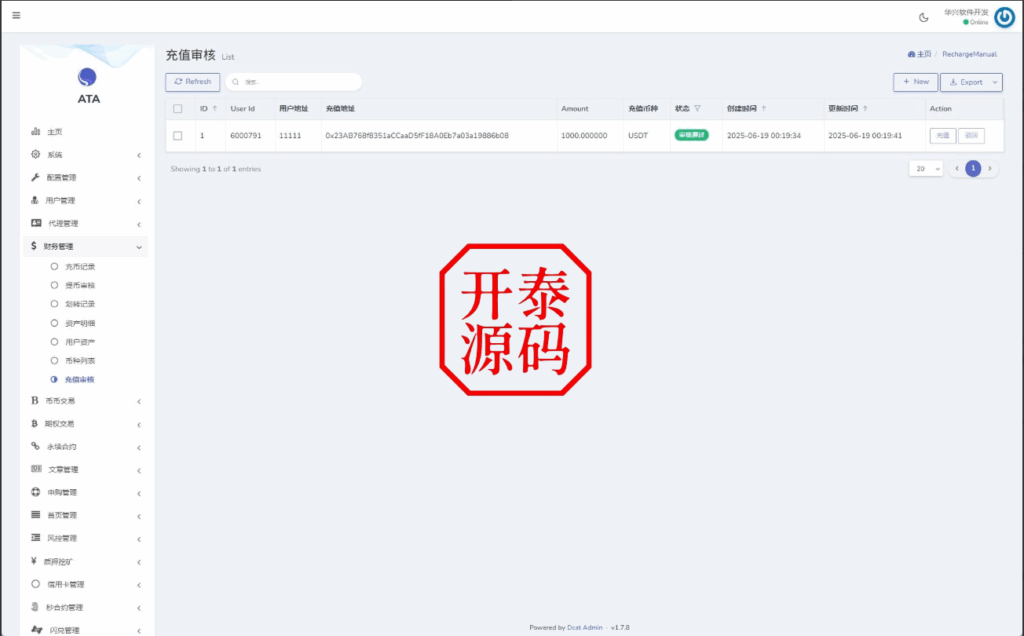
Task: Sort by 更新时间 column arrow
Action: [x=865, y=108]
